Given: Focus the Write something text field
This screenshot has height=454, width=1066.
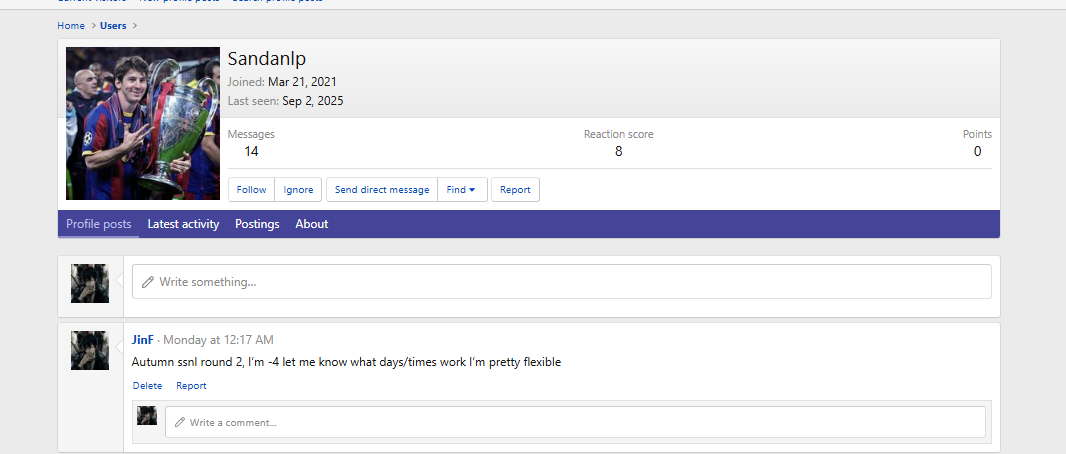Looking at the screenshot, I should click(x=561, y=282).
